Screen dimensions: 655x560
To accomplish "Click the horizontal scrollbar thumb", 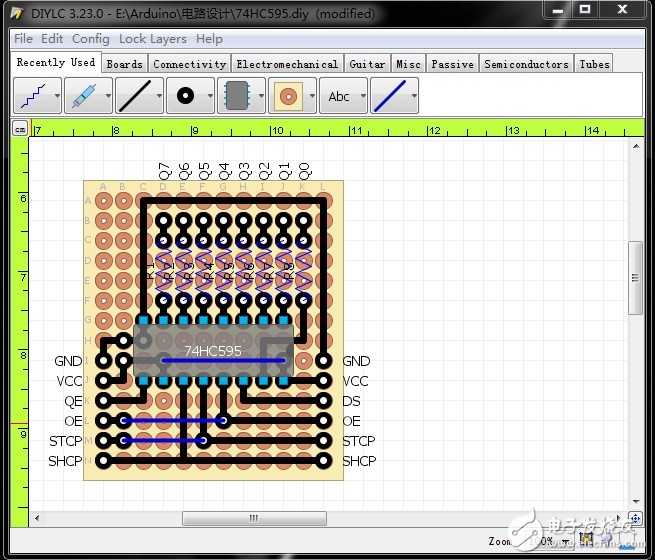I will pos(254,519).
